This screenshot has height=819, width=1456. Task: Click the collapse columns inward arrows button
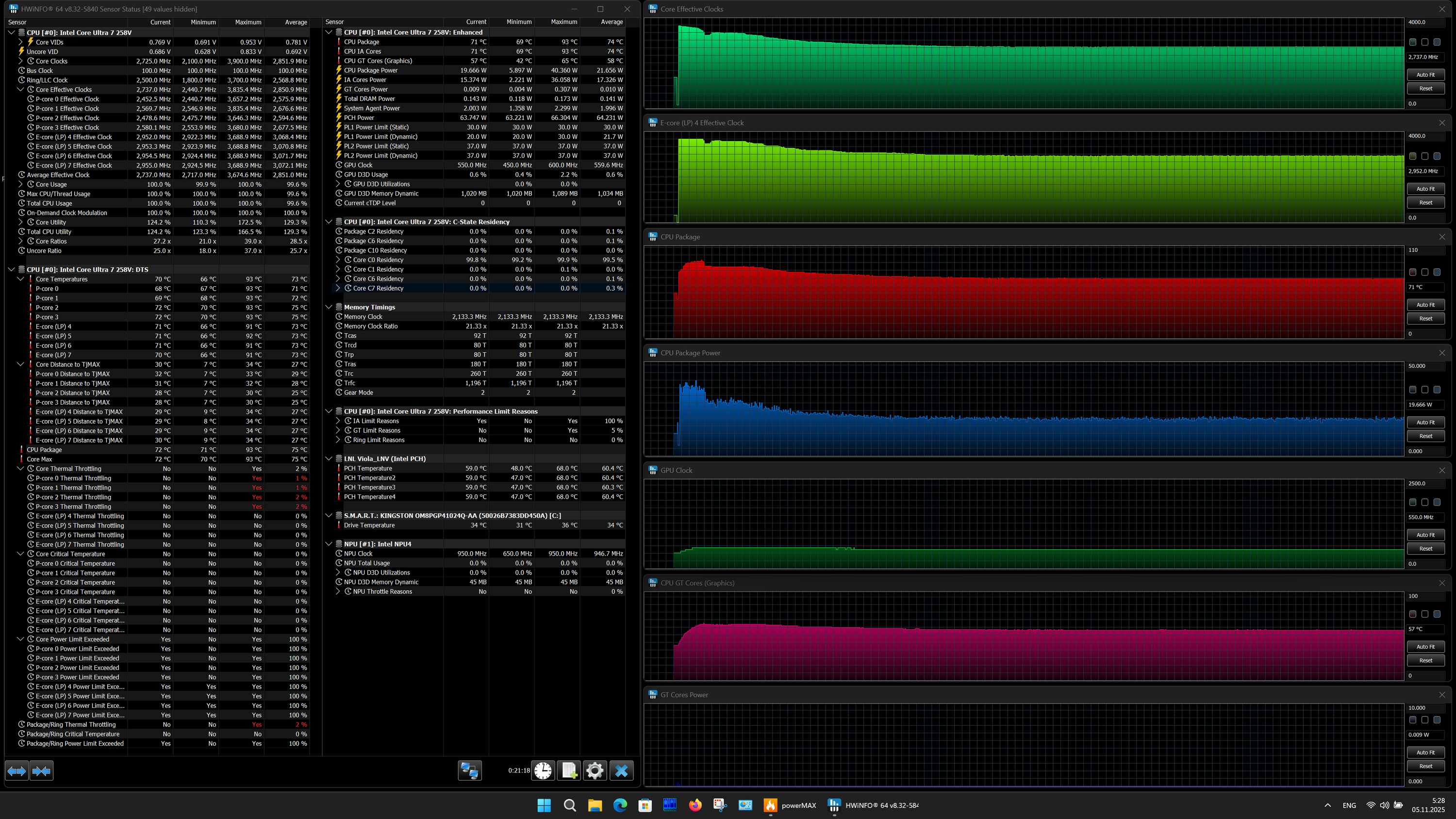click(x=41, y=770)
